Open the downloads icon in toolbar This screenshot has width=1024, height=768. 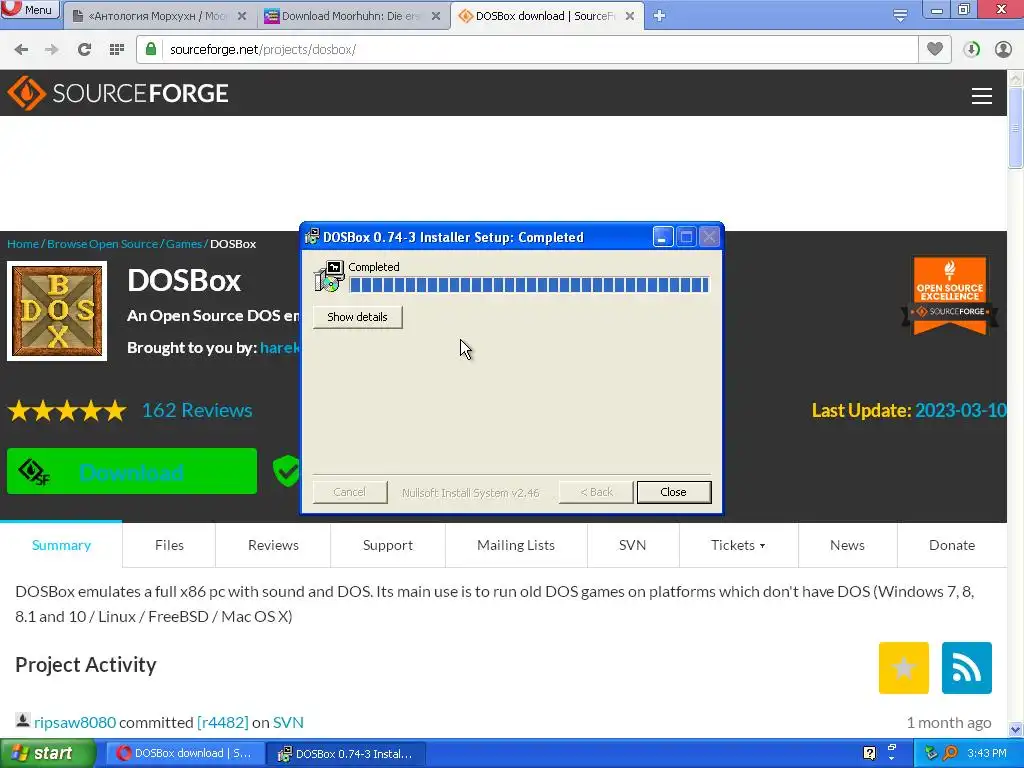971,50
